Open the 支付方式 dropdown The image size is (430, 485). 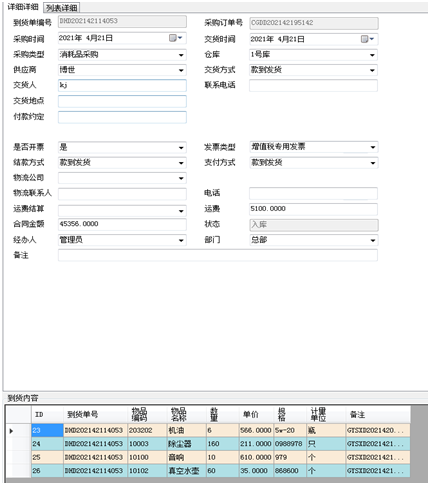[x=372, y=163]
